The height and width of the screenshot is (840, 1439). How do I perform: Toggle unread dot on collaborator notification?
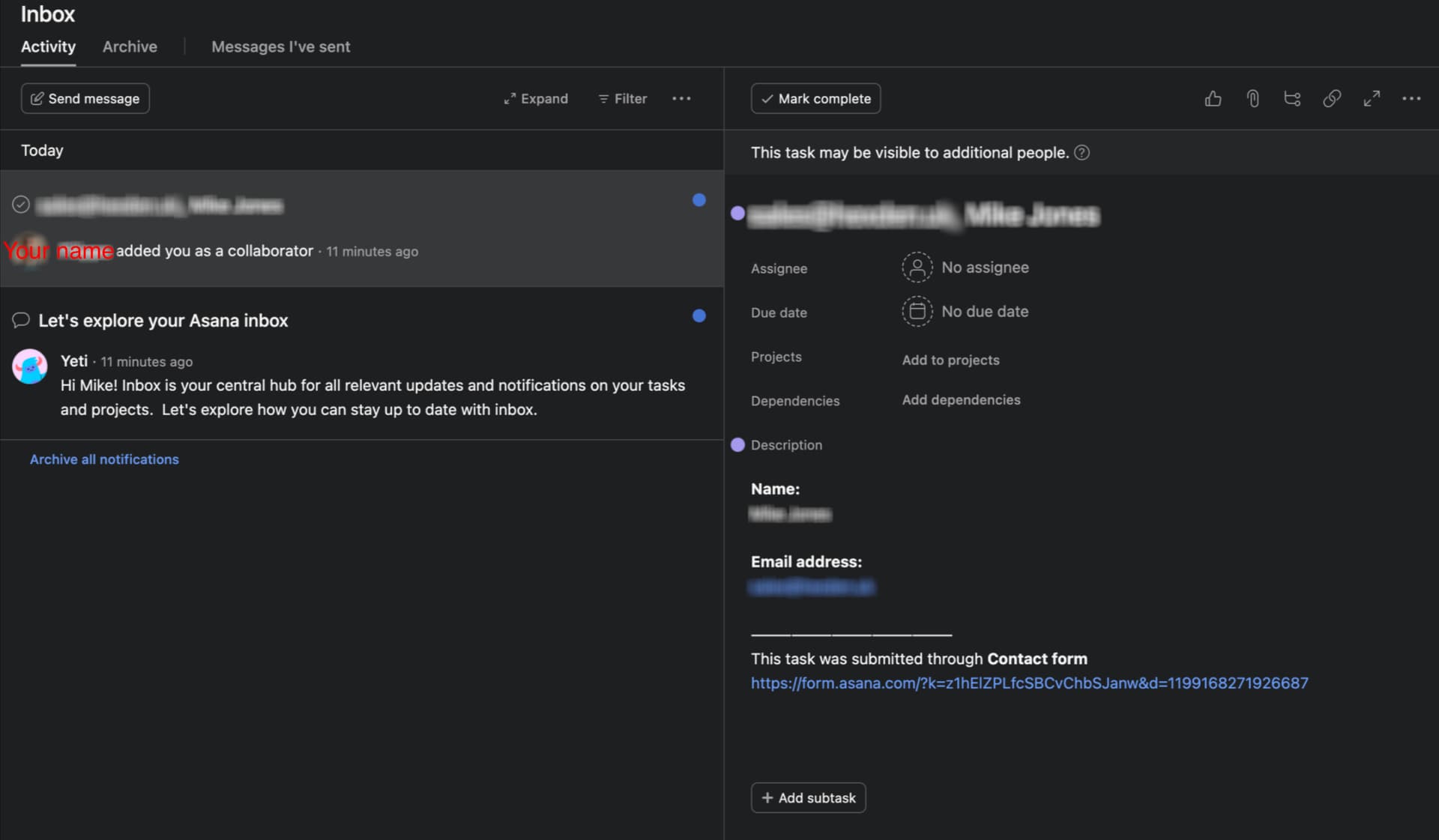pos(699,200)
